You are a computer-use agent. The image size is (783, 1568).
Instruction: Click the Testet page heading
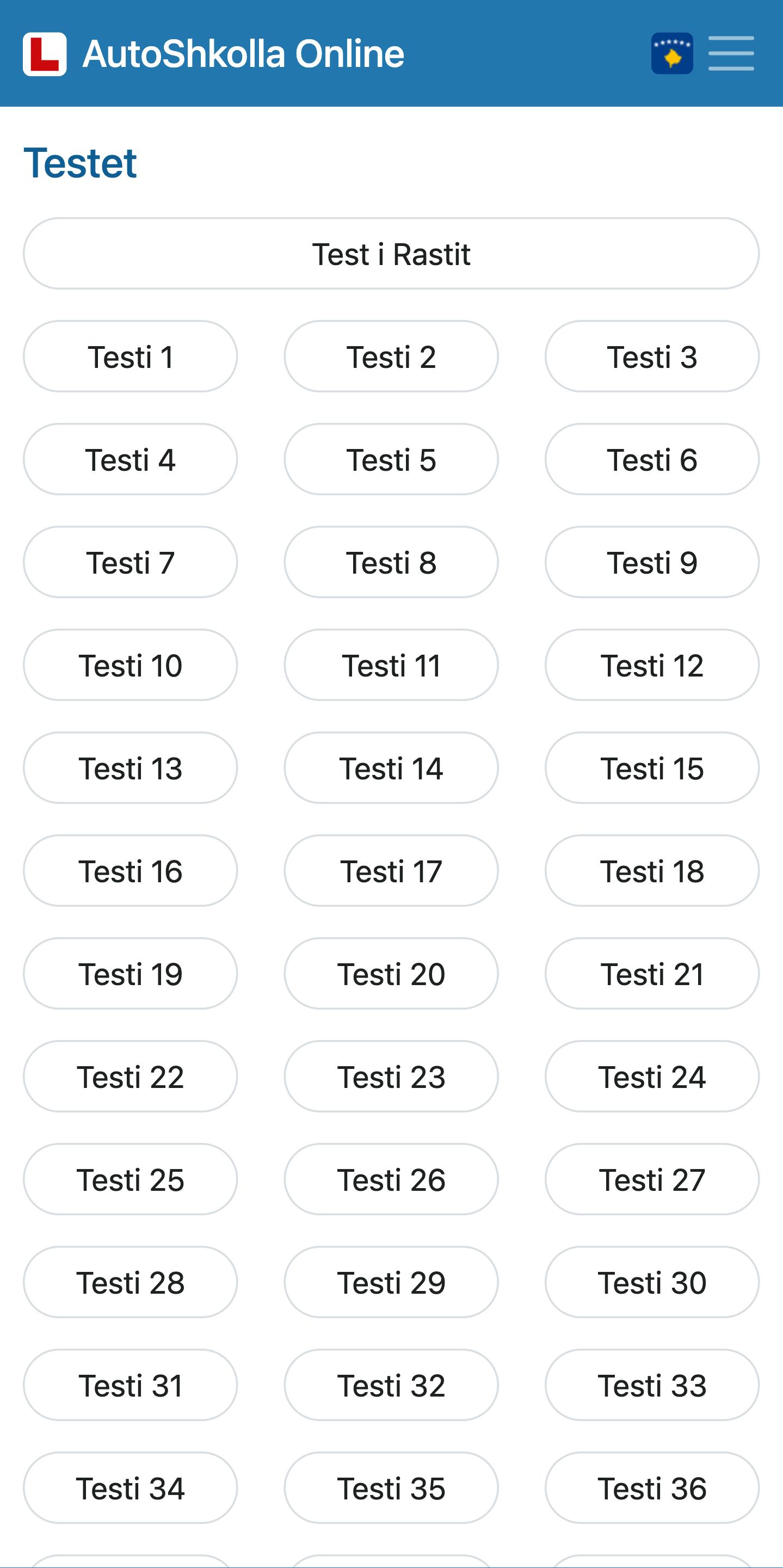[x=81, y=163]
